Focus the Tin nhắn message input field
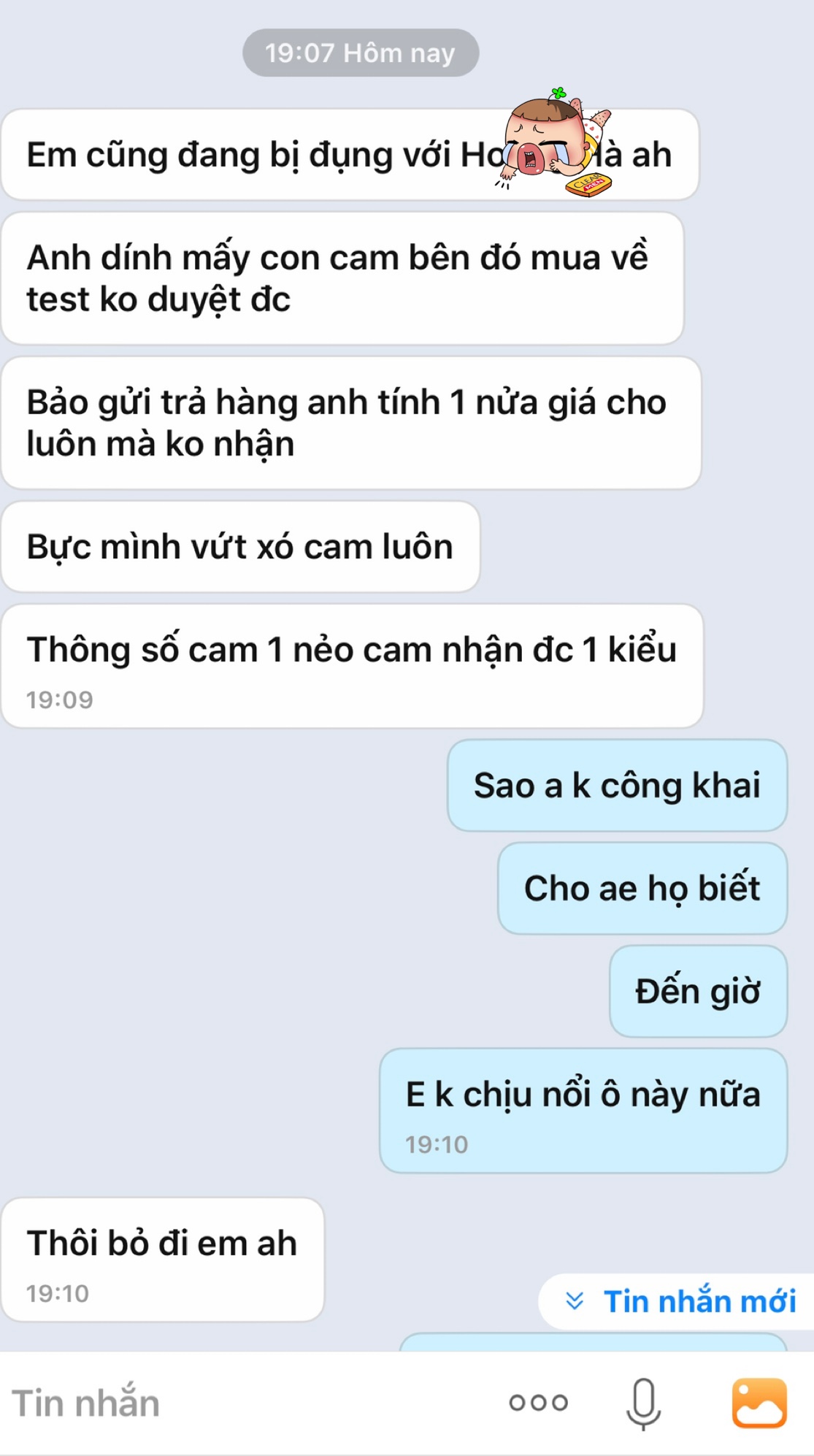 pos(248,1403)
